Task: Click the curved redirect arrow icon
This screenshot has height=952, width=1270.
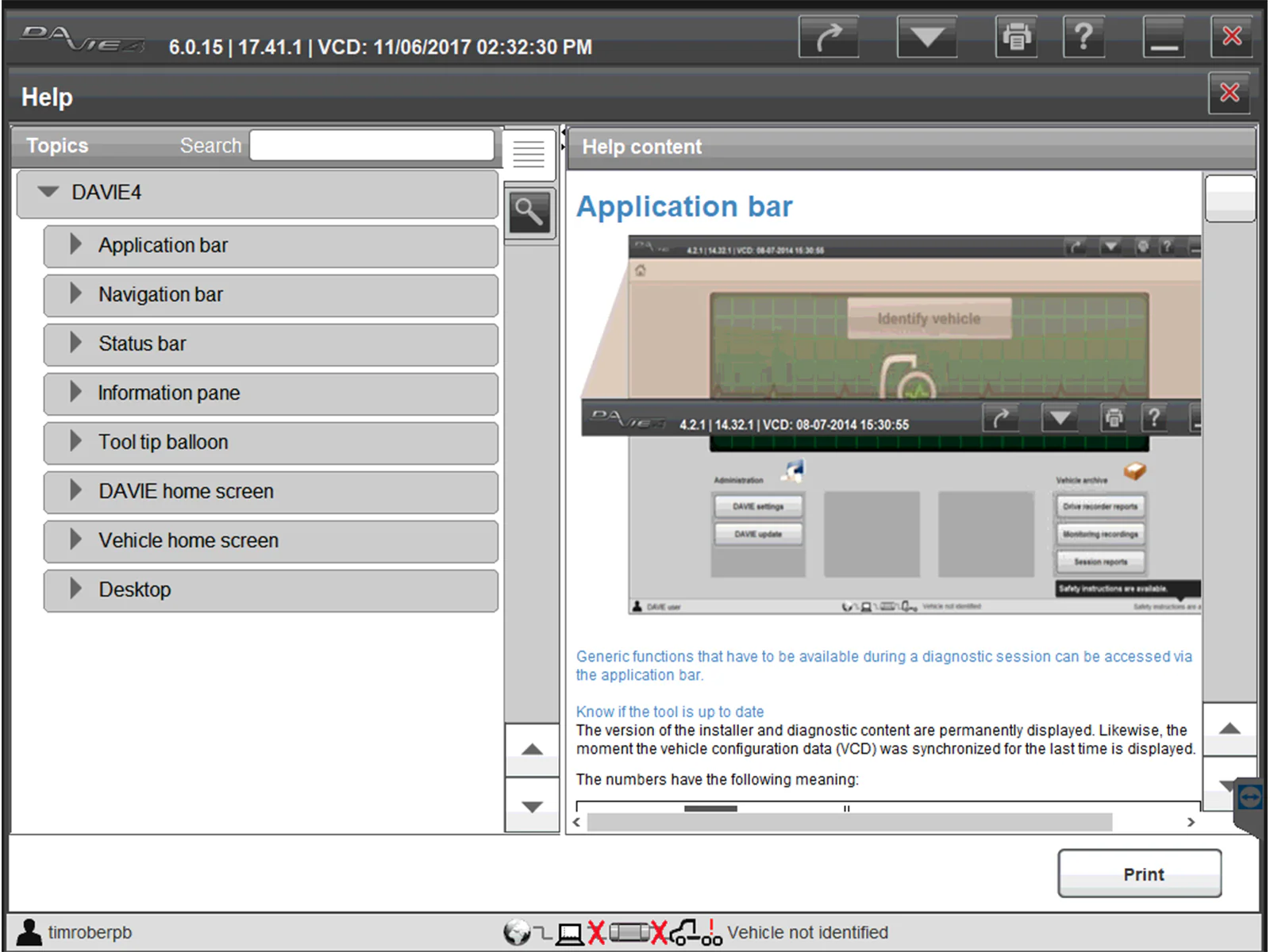Action: coord(829,36)
